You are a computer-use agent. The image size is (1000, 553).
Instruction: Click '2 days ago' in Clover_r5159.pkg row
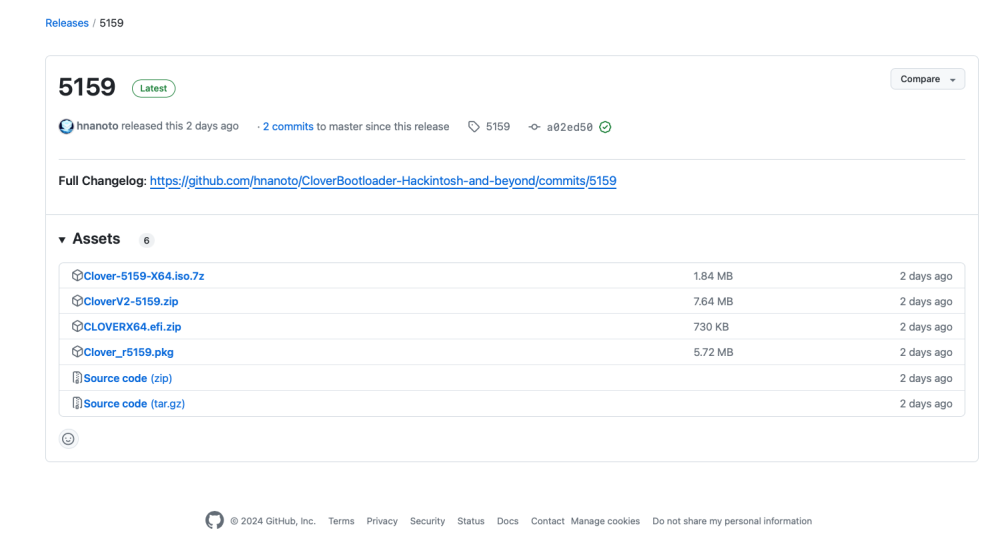(926, 353)
